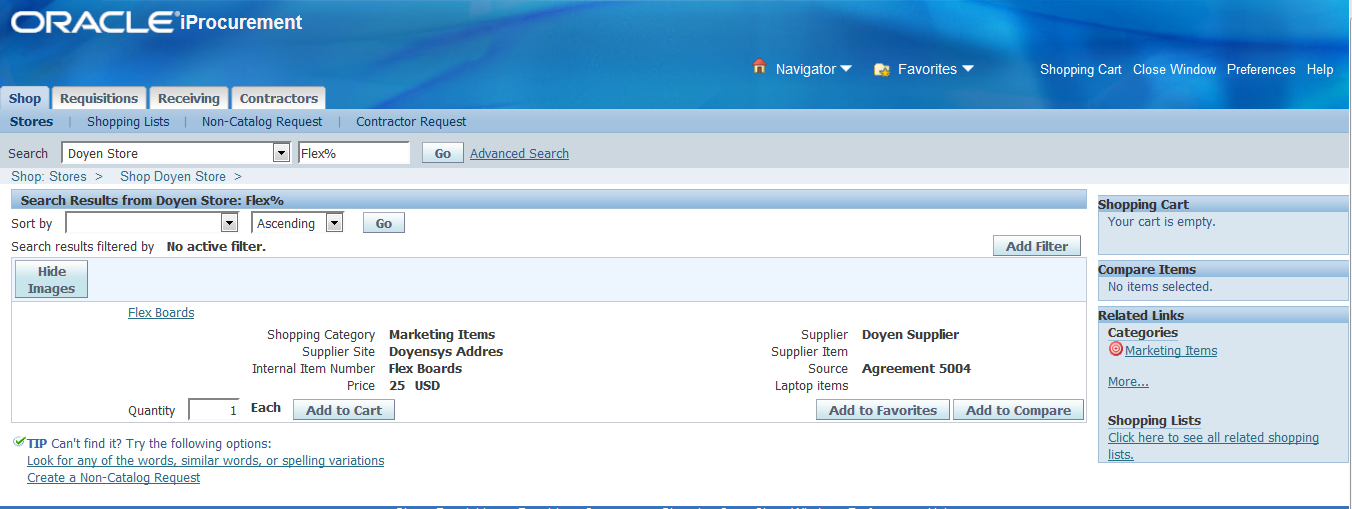
Task: Switch to the Receiving tab
Action: point(188,98)
